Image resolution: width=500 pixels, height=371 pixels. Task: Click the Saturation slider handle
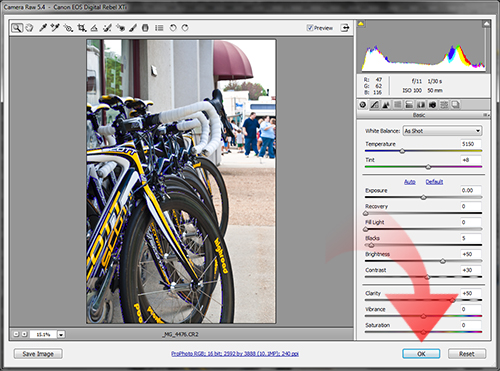[423, 332]
